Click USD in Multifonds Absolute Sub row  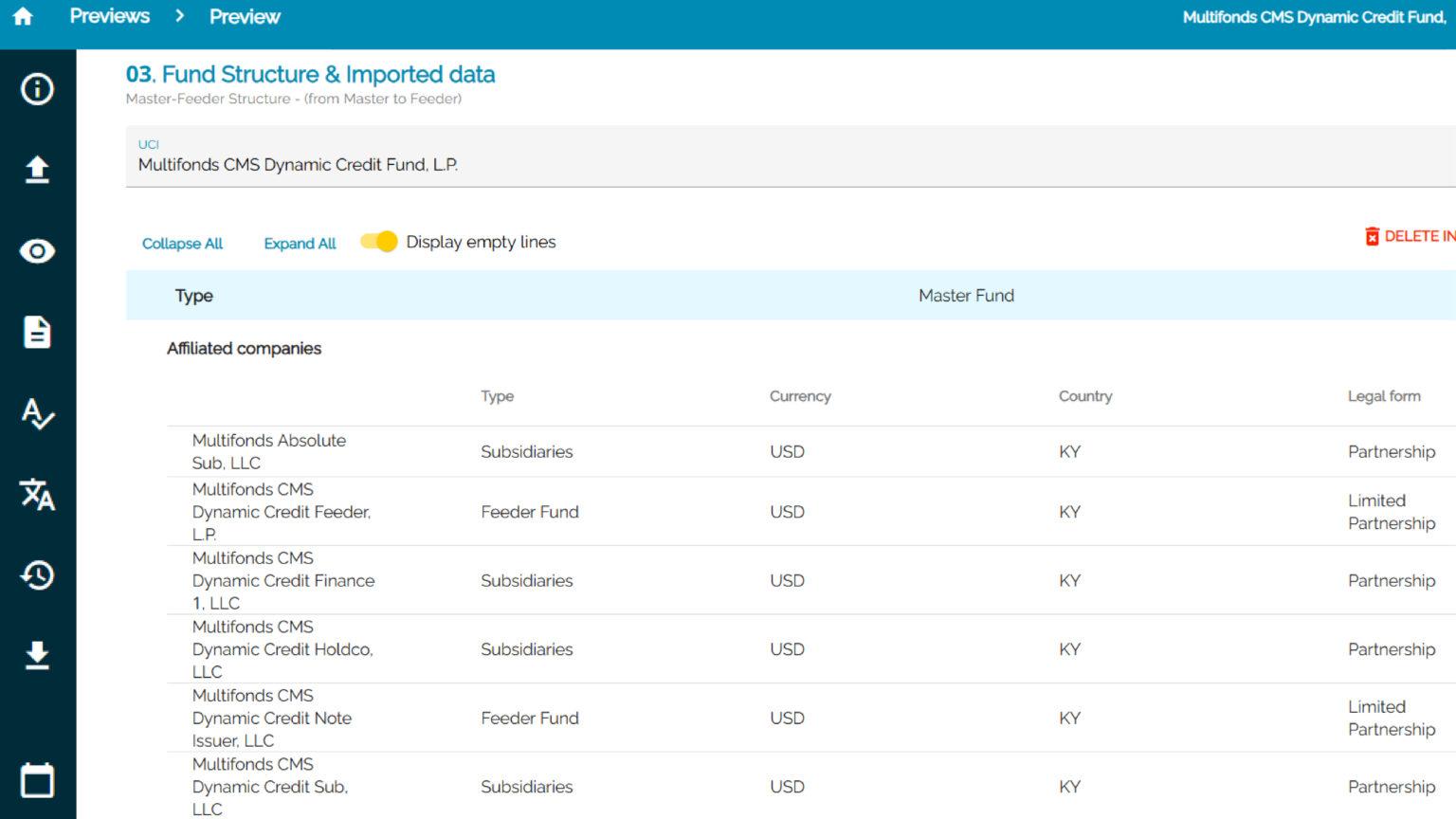click(787, 451)
